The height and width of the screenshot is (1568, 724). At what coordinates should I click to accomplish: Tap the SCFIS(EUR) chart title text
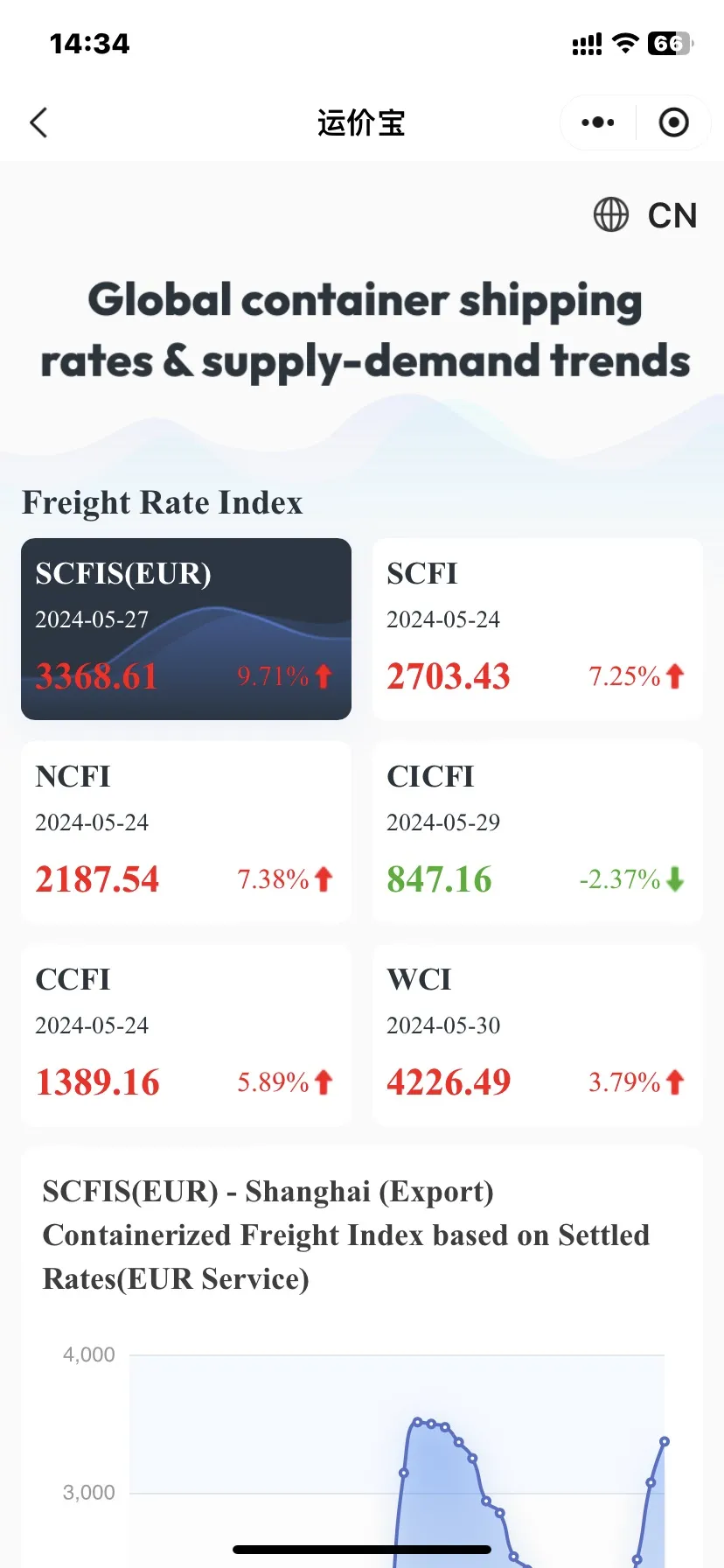click(346, 1235)
